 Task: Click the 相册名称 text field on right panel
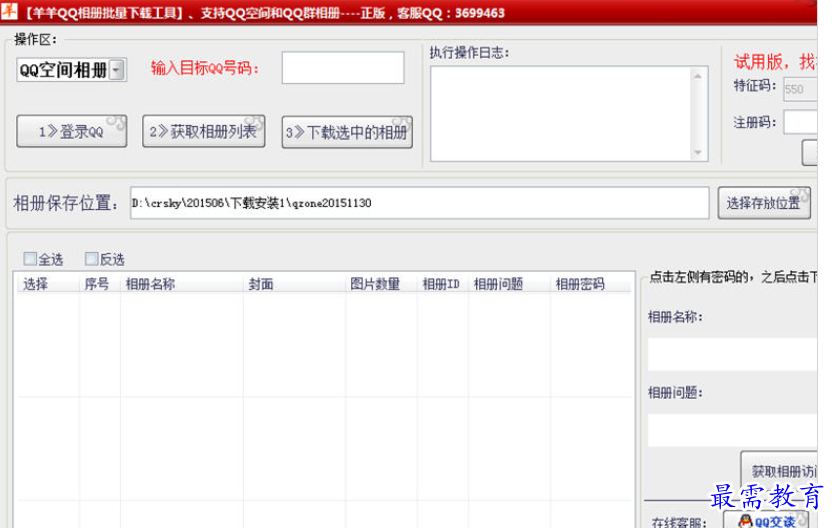tap(732, 354)
